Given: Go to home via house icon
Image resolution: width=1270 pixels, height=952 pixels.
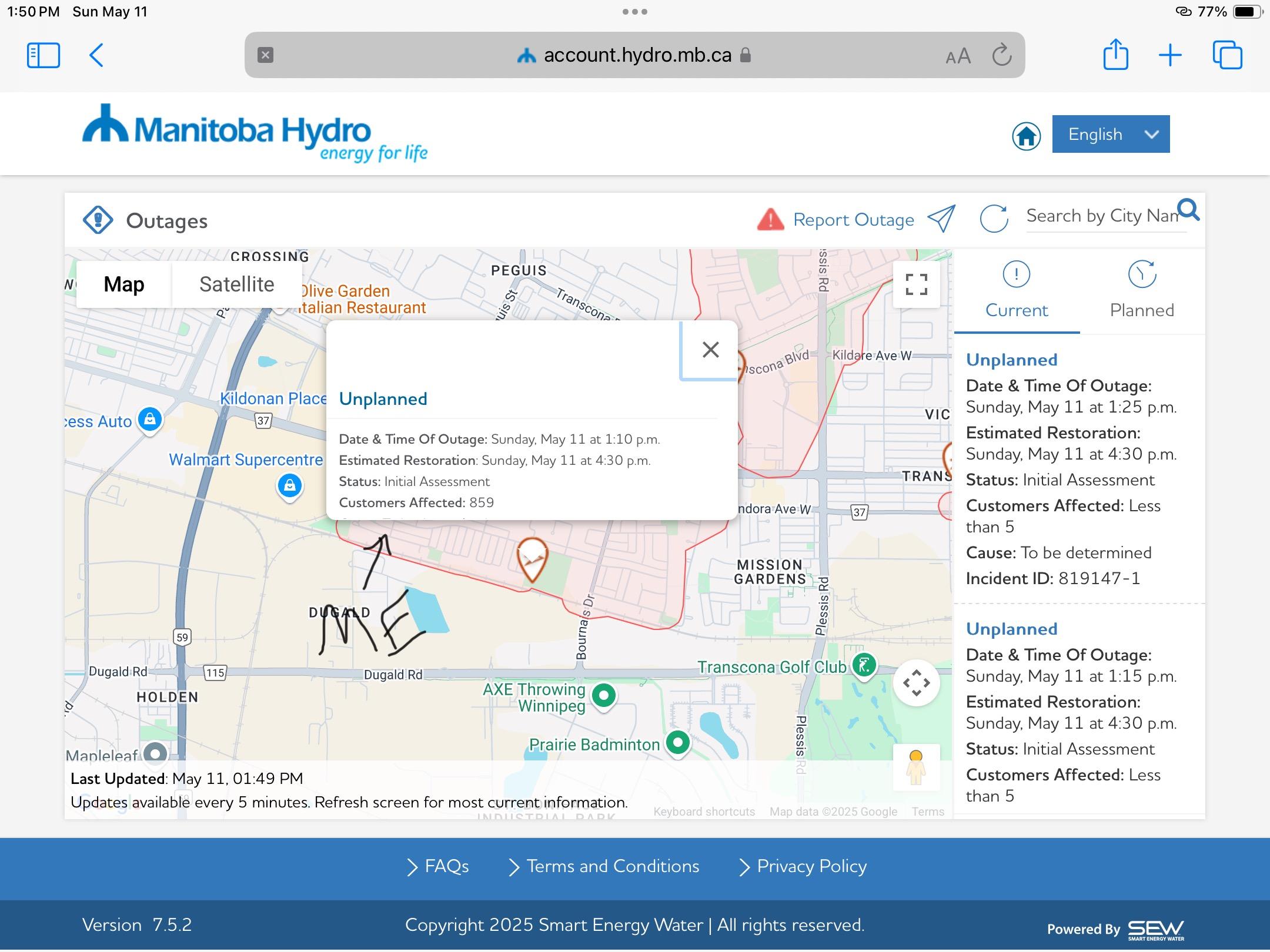Looking at the screenshot, I should 1026,136.
